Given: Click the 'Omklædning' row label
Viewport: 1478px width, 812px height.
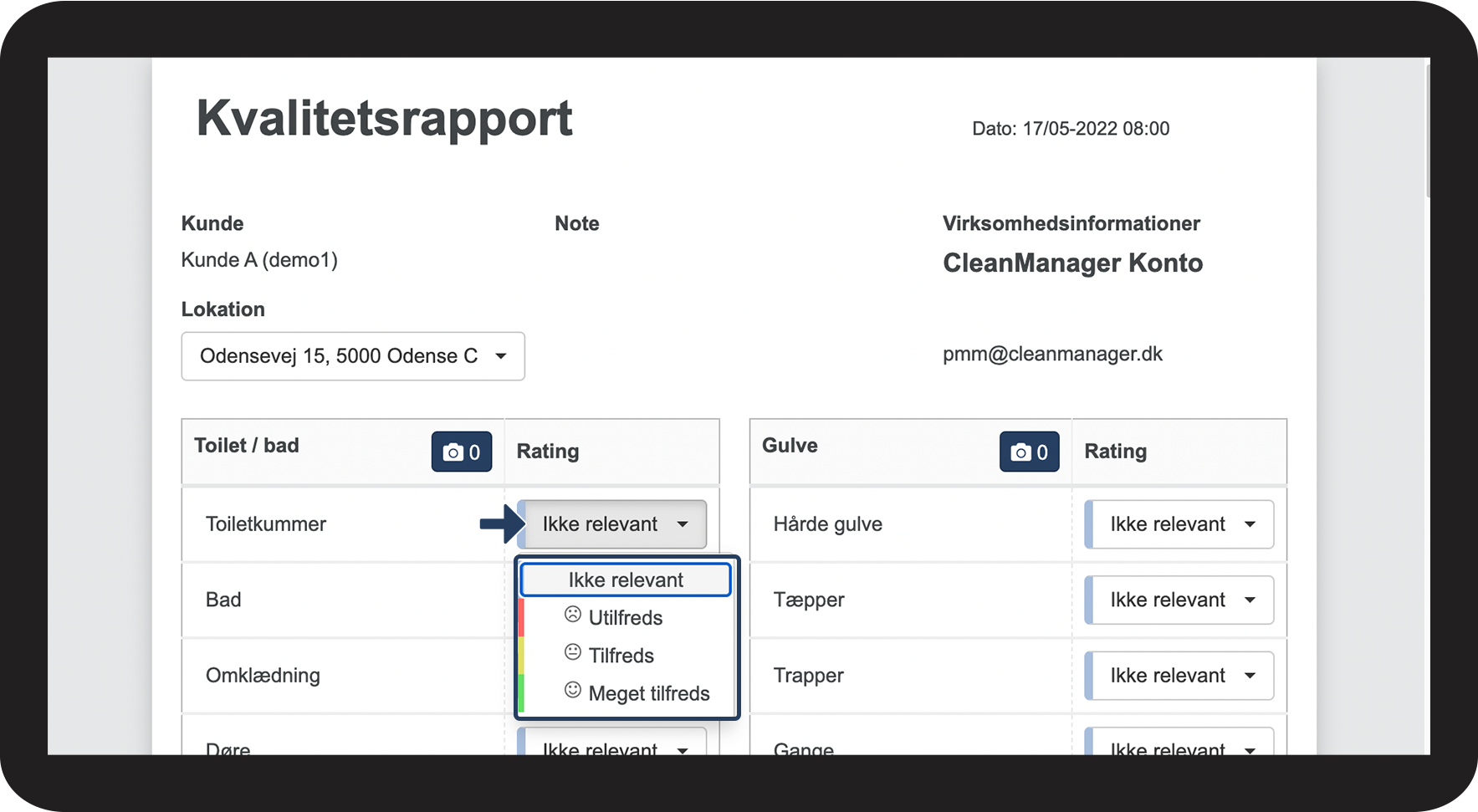Looking at the screenshot, I should (263, 676).
